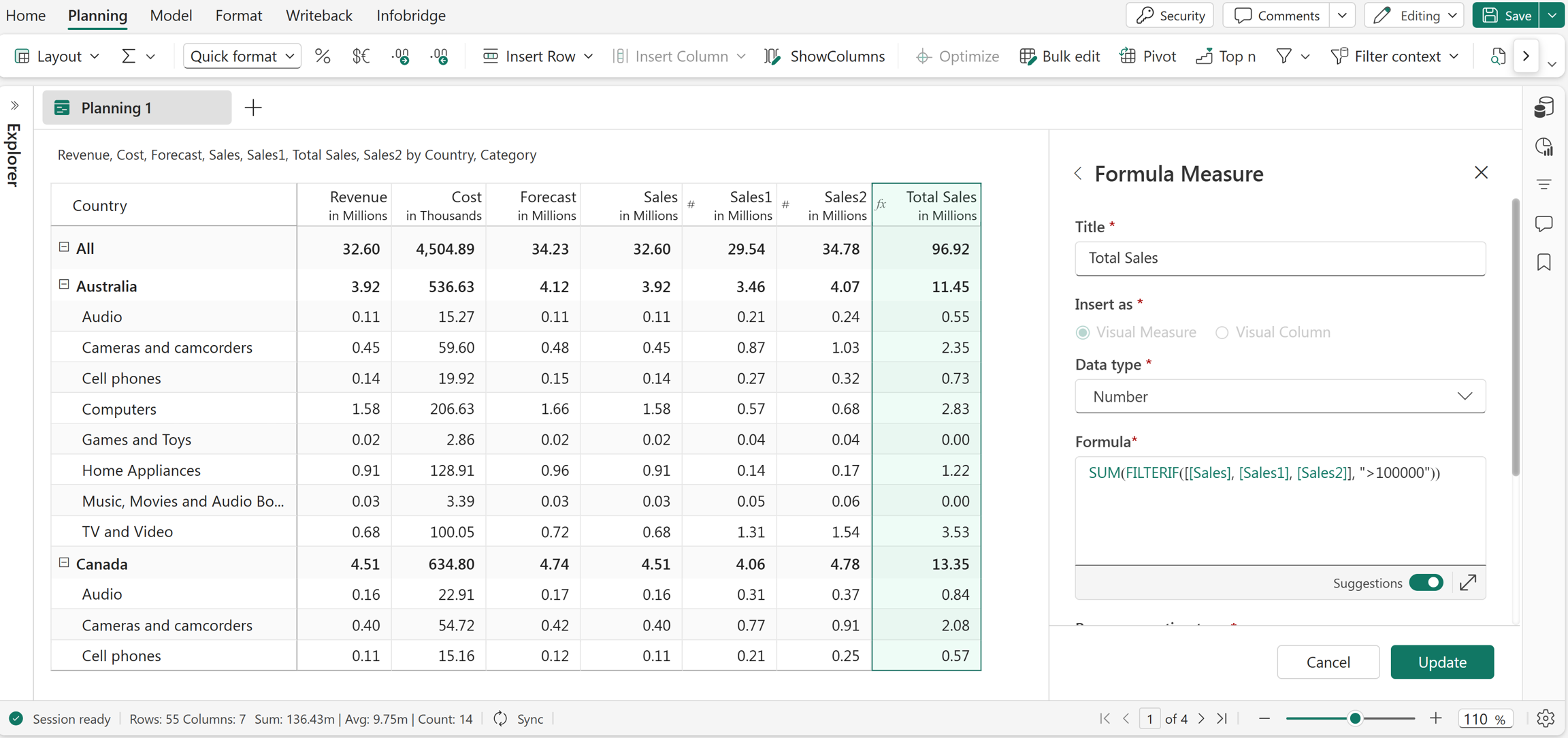Viewport: 1568px width, 738px height.
Task: Click the Pivot tool
Action: 1148,56
